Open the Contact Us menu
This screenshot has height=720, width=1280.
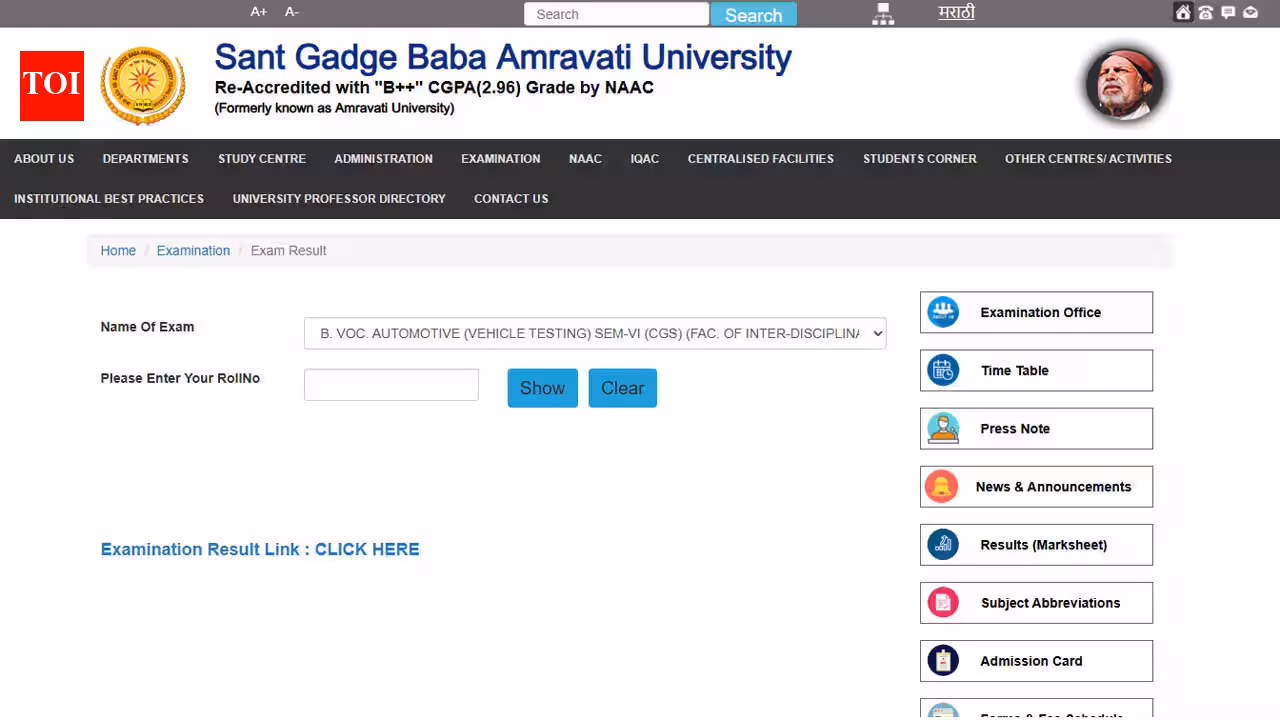[511, 199]
